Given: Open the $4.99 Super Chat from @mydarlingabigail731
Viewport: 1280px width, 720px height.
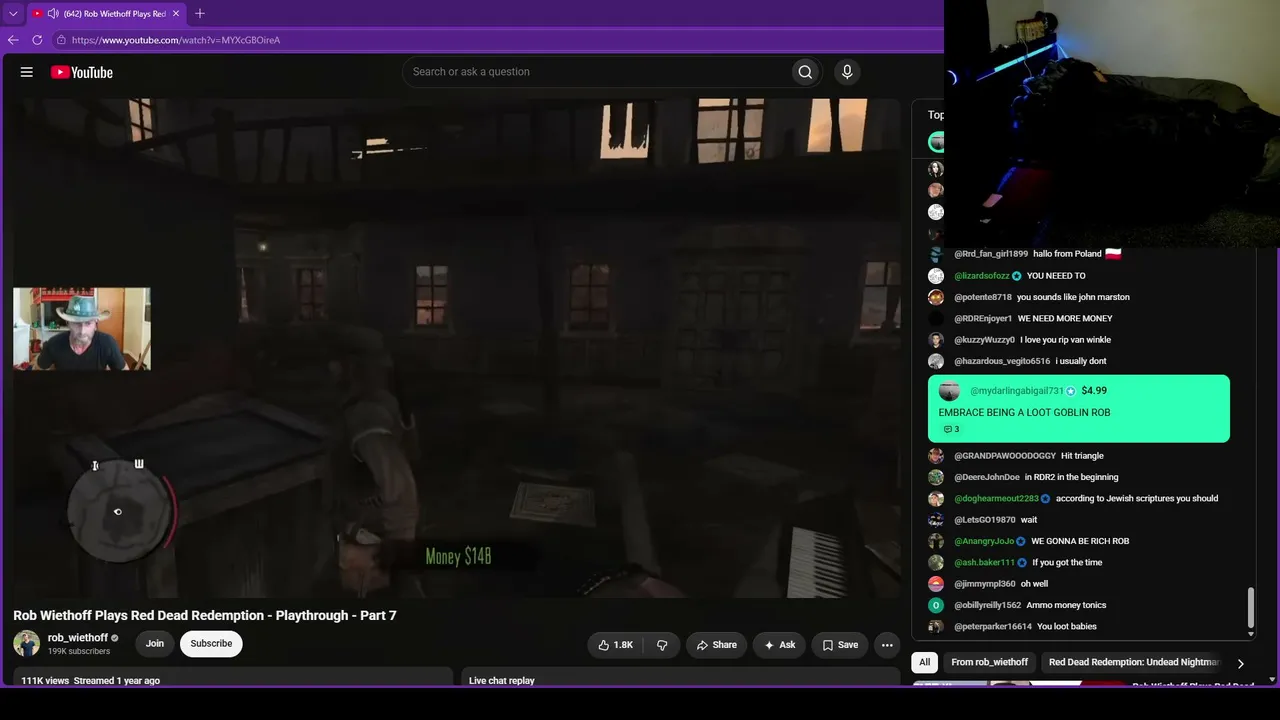Looking at the screenshot, I should 1079,409.
